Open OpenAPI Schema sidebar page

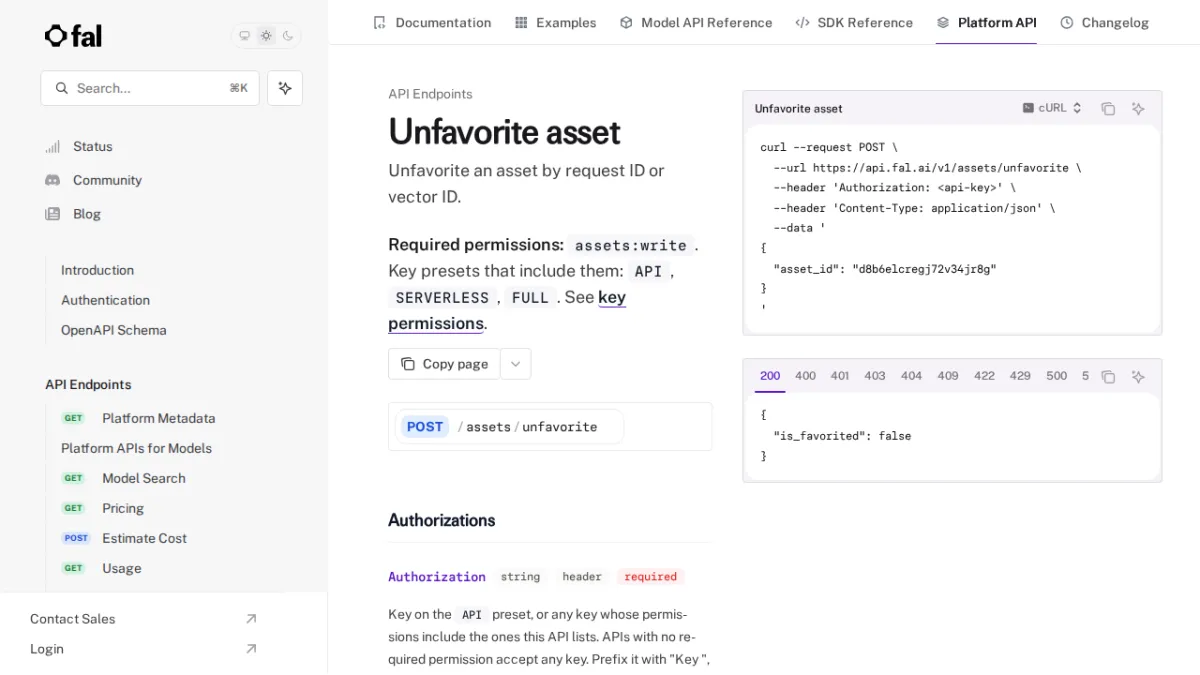(x=114, y=330)
